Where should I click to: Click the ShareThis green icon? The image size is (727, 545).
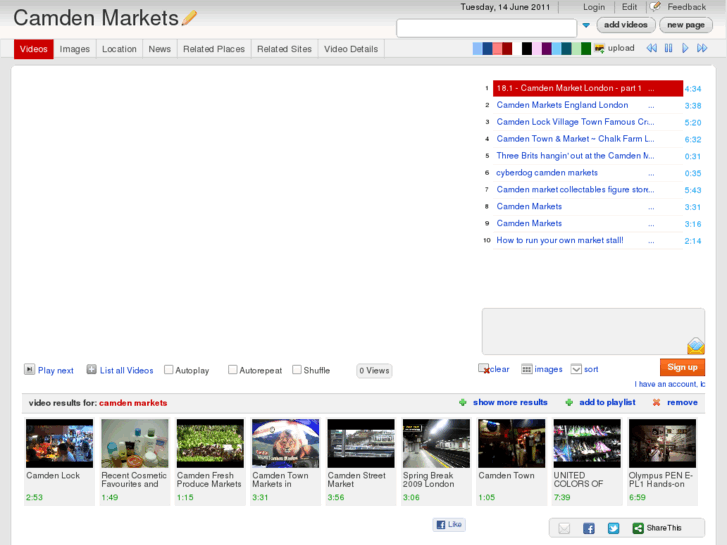point(638,528)
